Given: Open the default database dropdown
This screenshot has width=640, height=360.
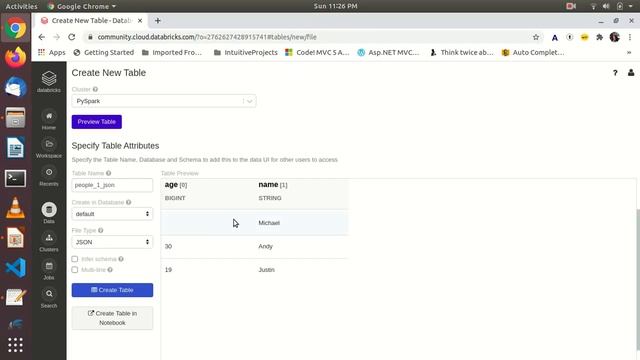Looking at the screenshot, I should (x=112, y=214).
